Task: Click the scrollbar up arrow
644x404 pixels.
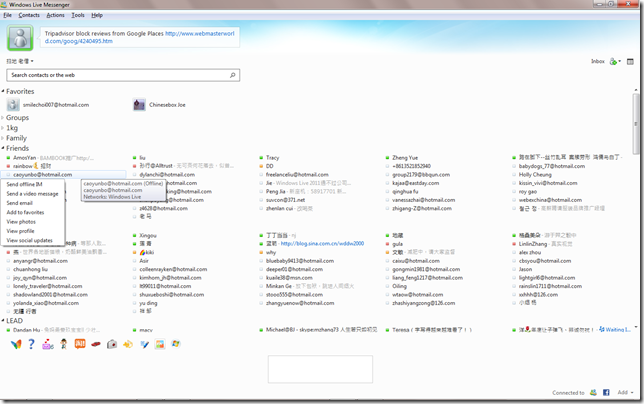Action: coord(636,90)
